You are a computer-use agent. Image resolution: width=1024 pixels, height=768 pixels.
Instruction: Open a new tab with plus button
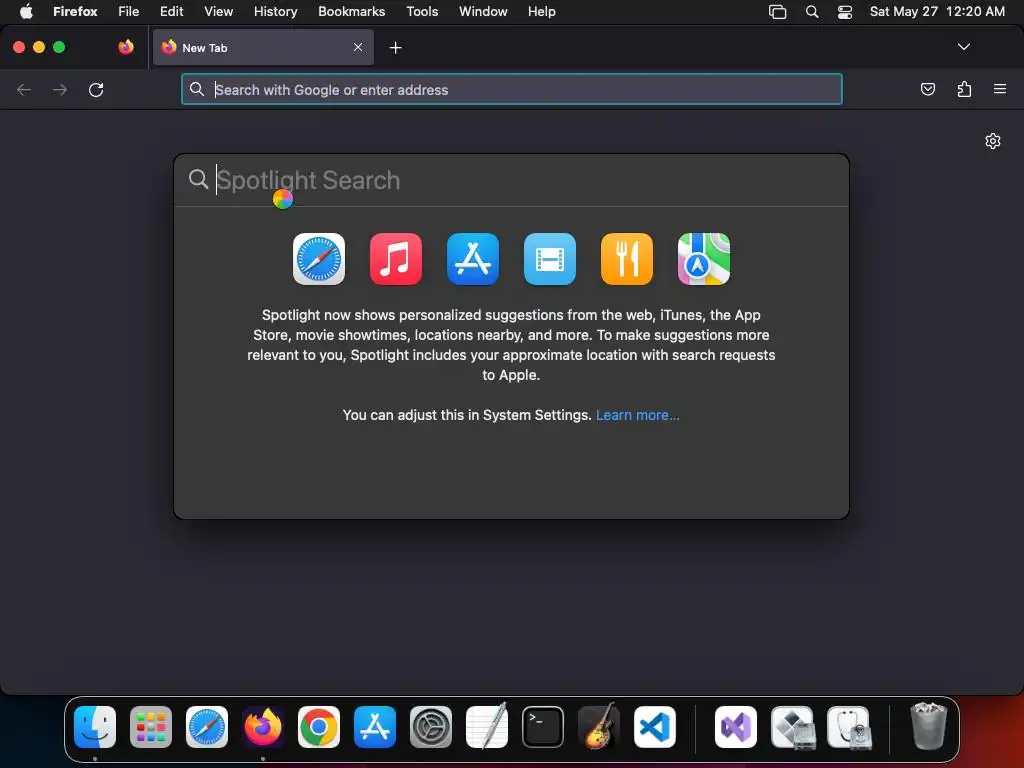[x=395, y=48]
